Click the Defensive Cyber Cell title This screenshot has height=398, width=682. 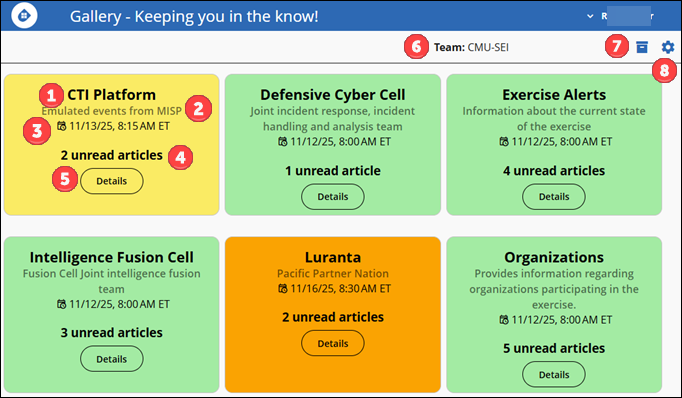[x=333, y=95]
